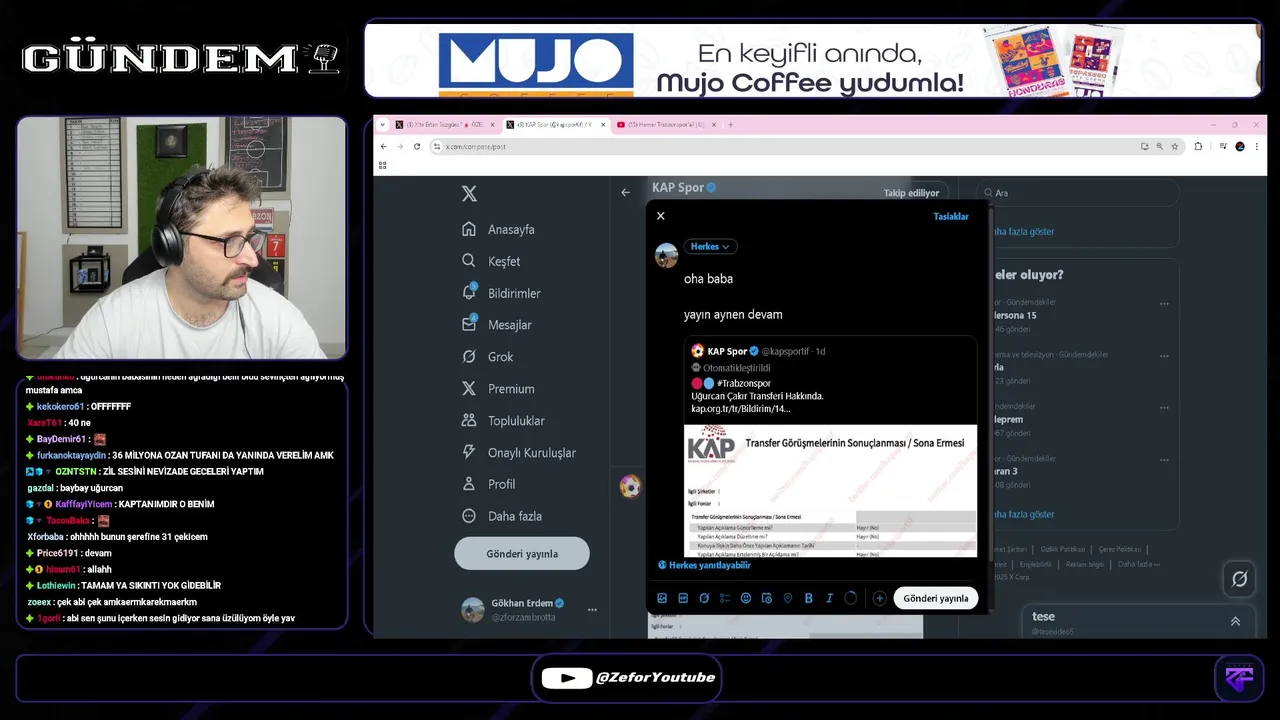Open Profil in sidebar

pos(488,484)
